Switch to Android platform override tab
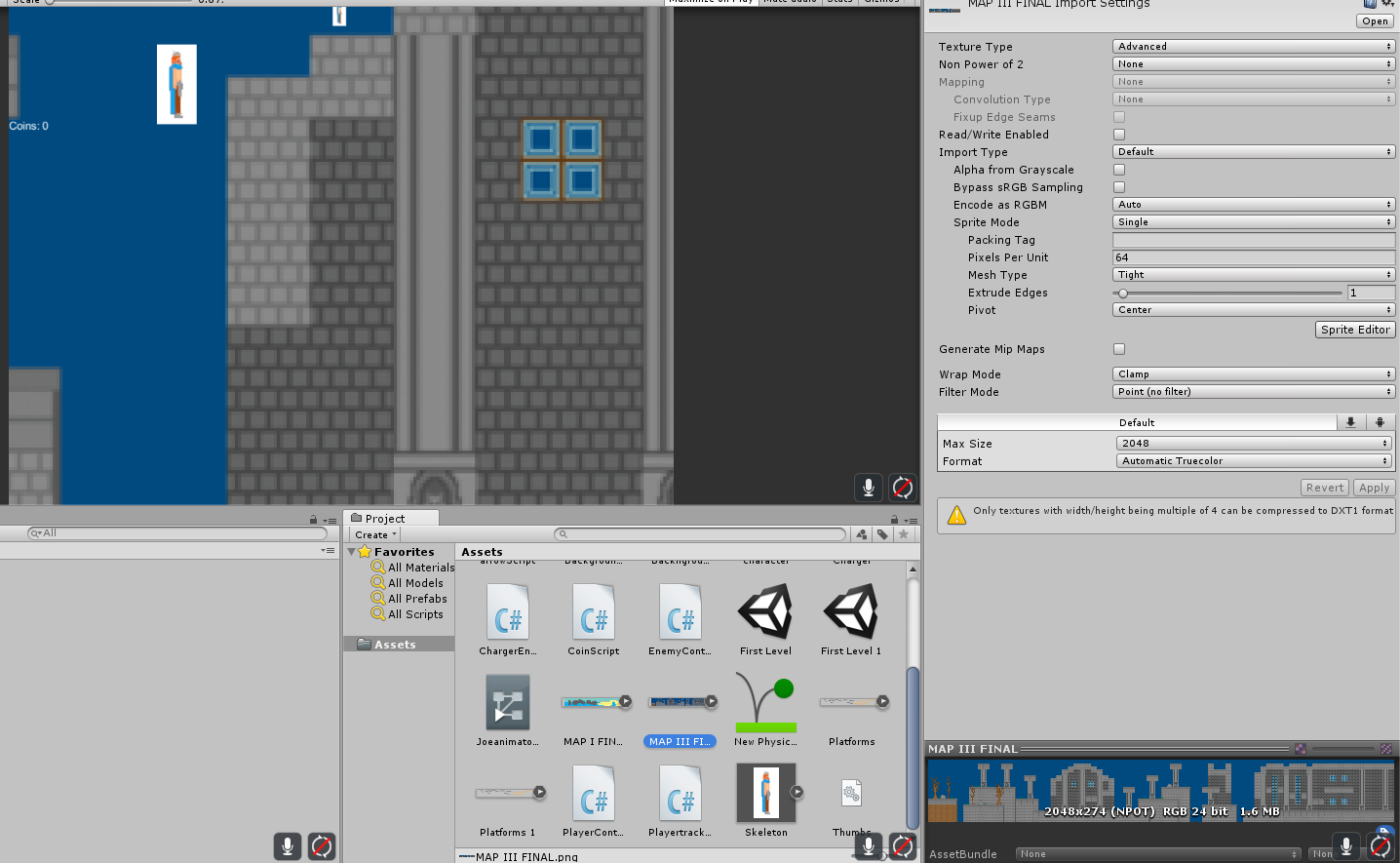 point(1380,422)
